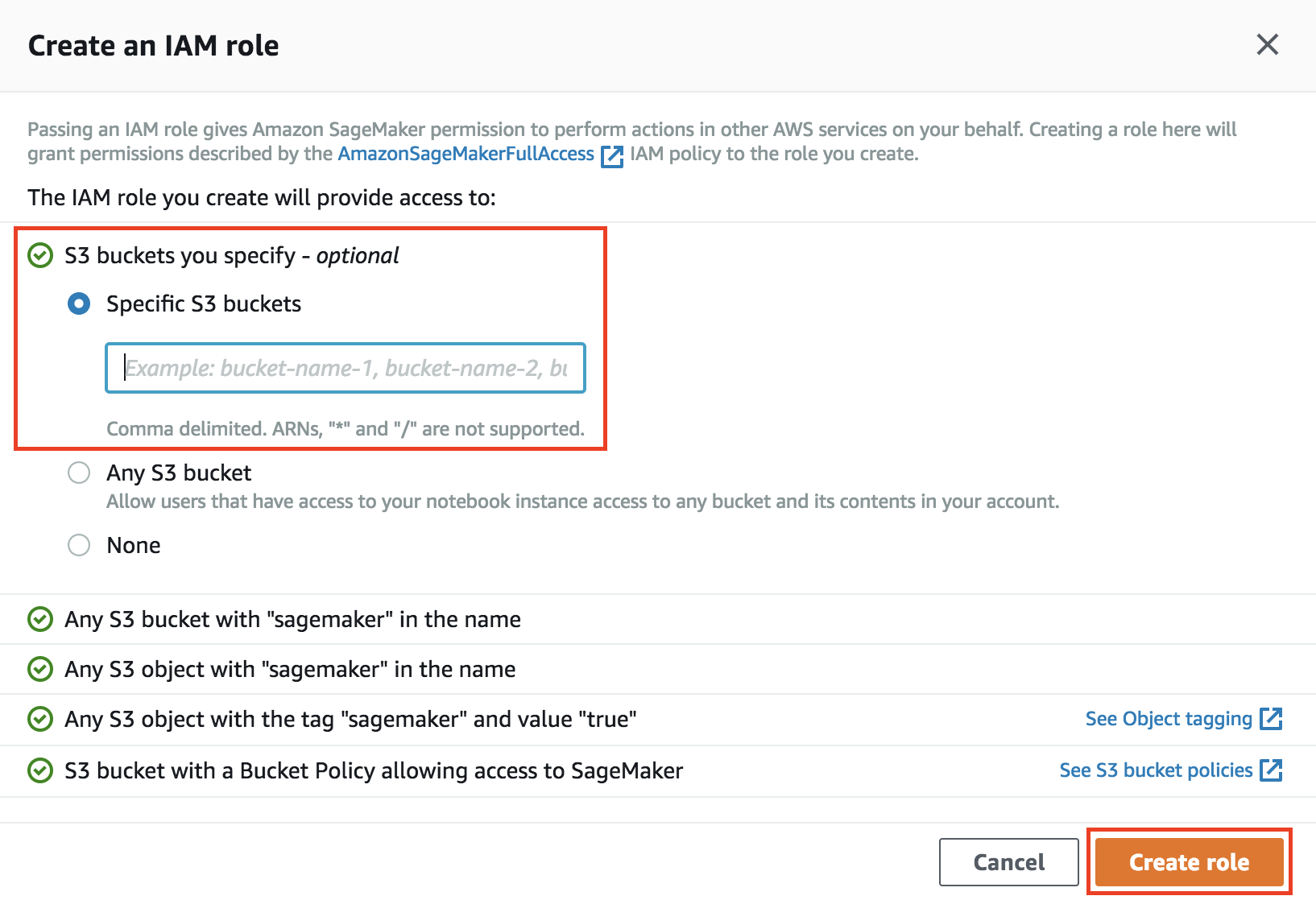
Task: Click the Create role button
Action: [1189, 862]
